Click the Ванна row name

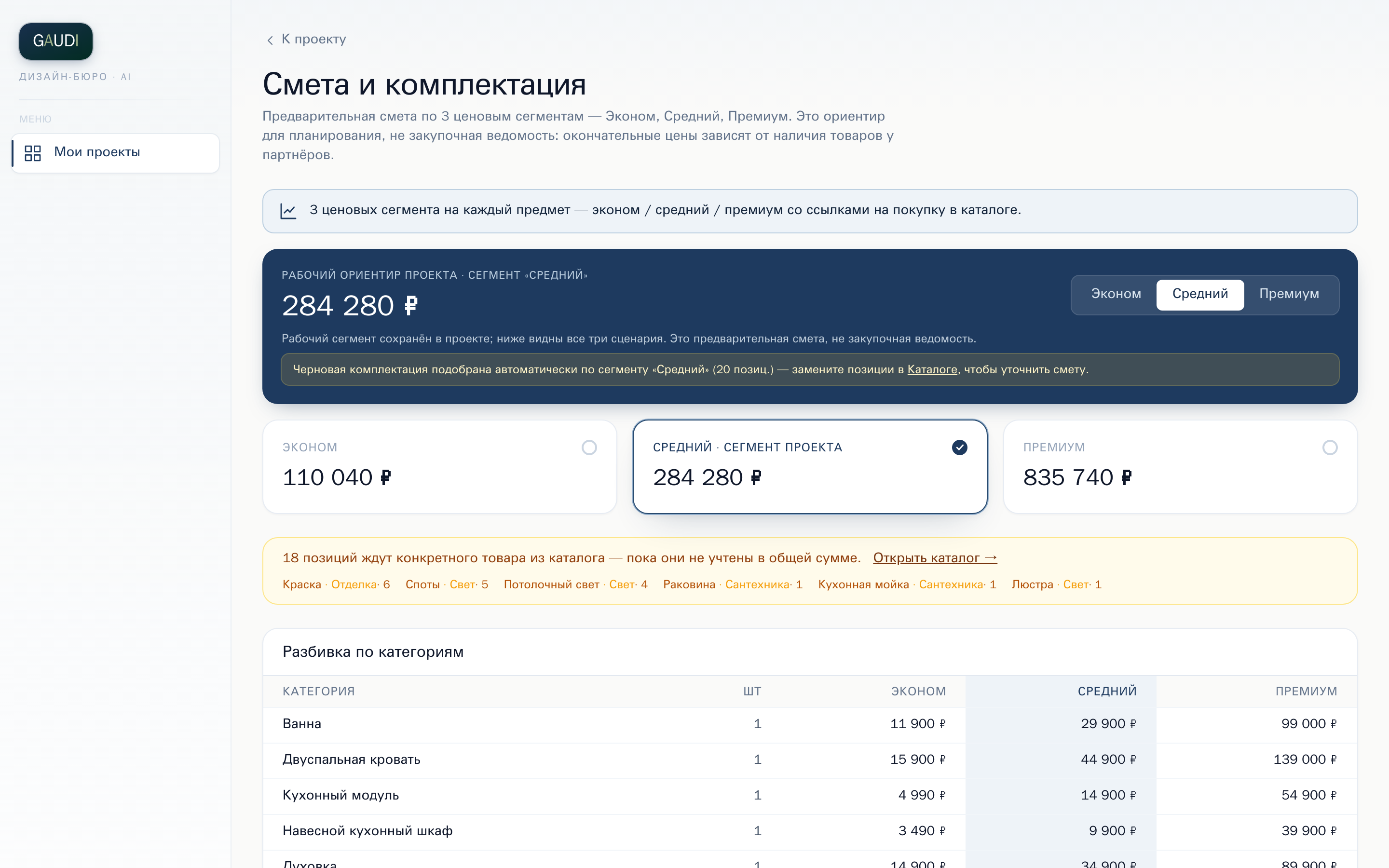[x=302, y=724]
